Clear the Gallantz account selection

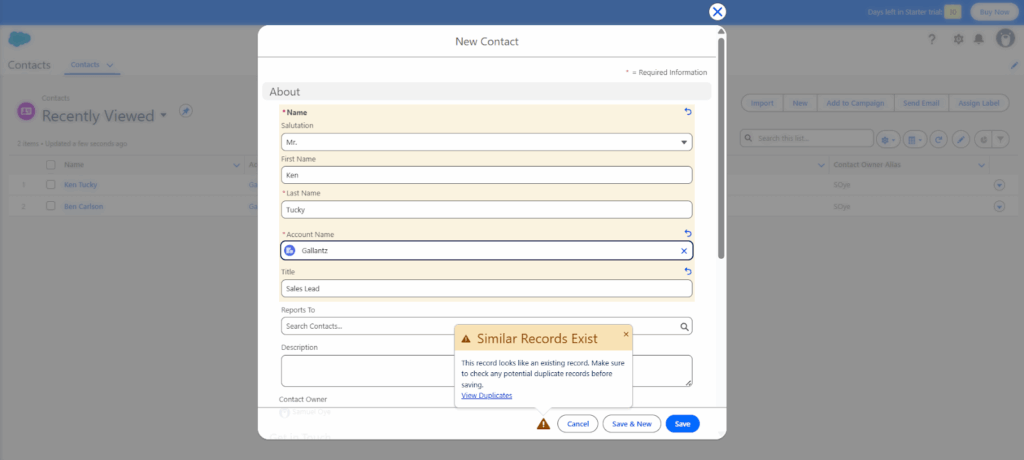[x=684, y=251]
